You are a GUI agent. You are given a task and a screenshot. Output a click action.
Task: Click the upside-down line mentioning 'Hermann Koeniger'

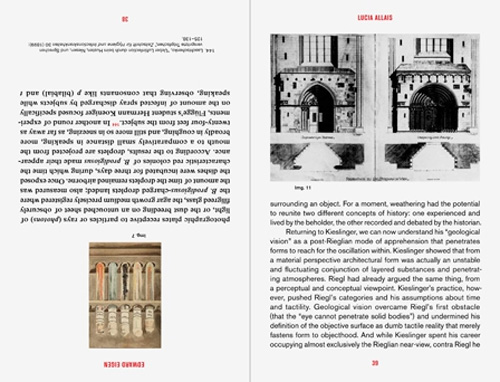pos(125,112)
